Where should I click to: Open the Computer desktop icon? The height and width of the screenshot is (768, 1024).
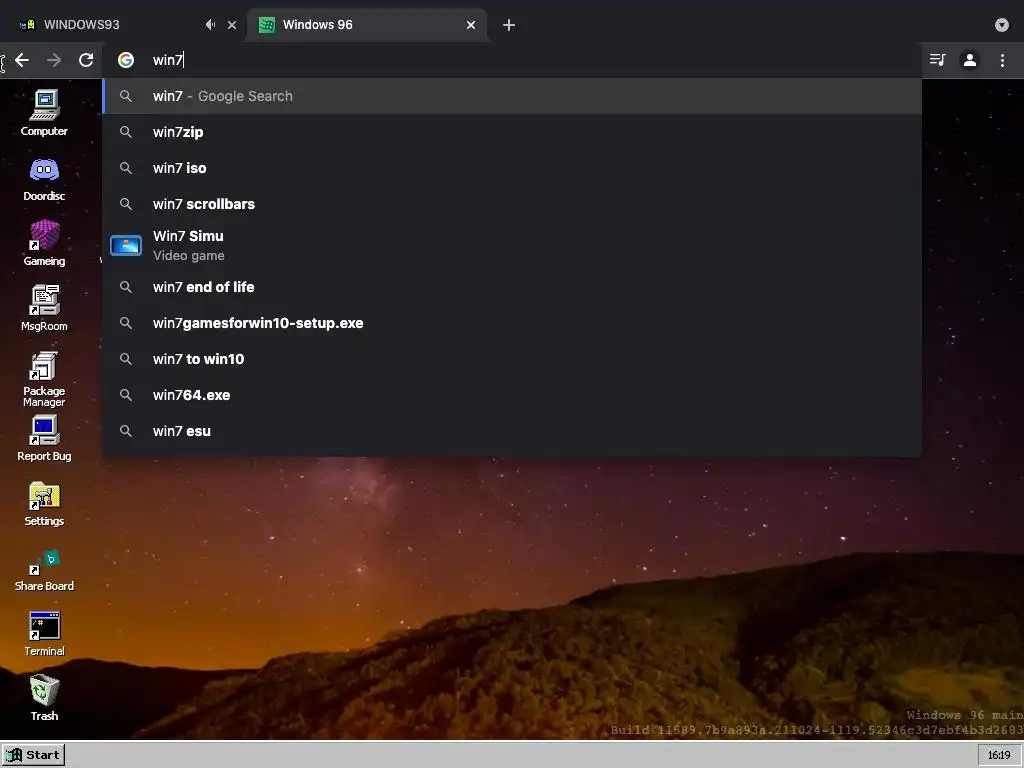pyautogui.click(x=44, y=112)
